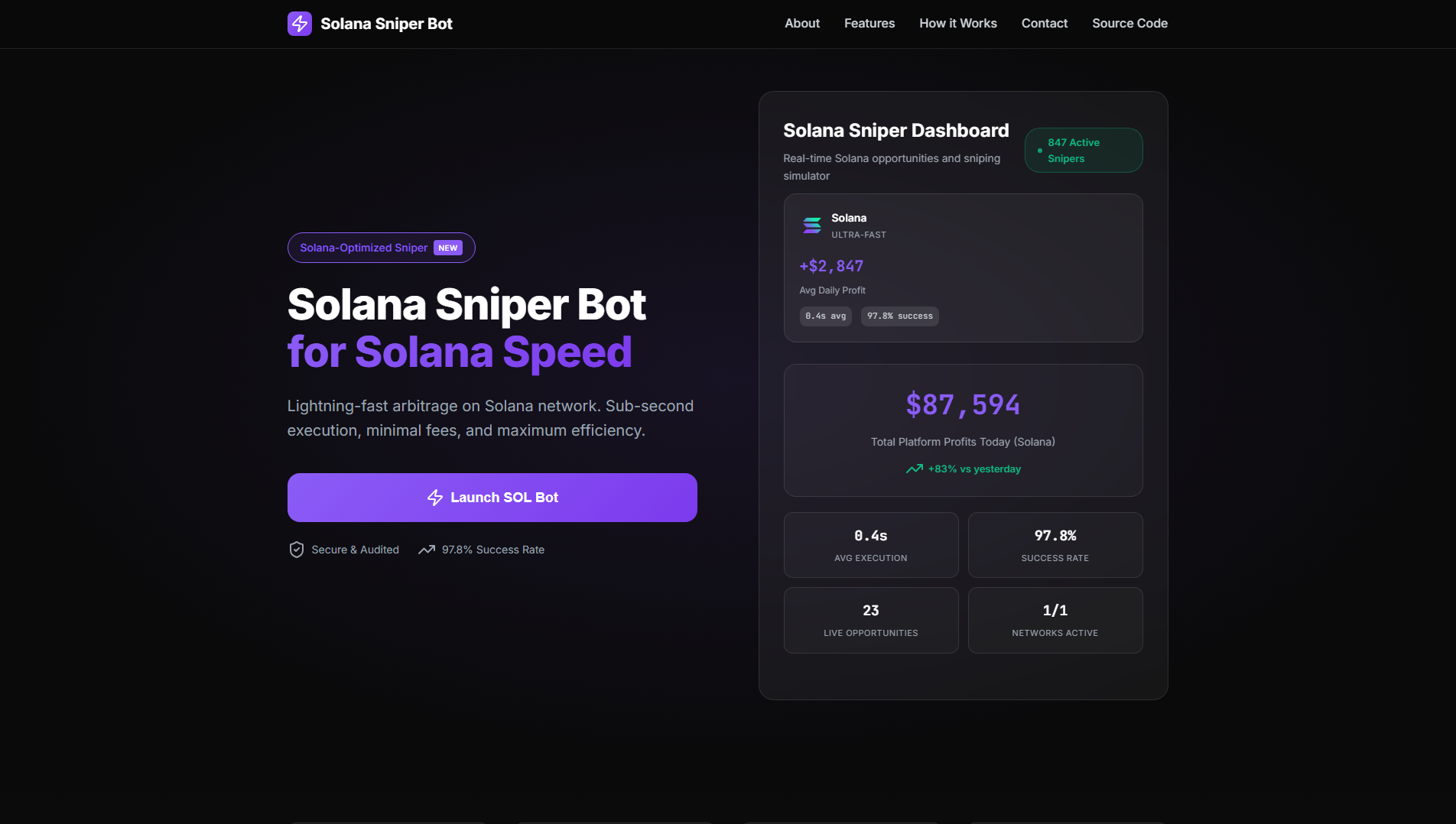Click the Solana Sniper Bot brand title

tap(386, 24)
